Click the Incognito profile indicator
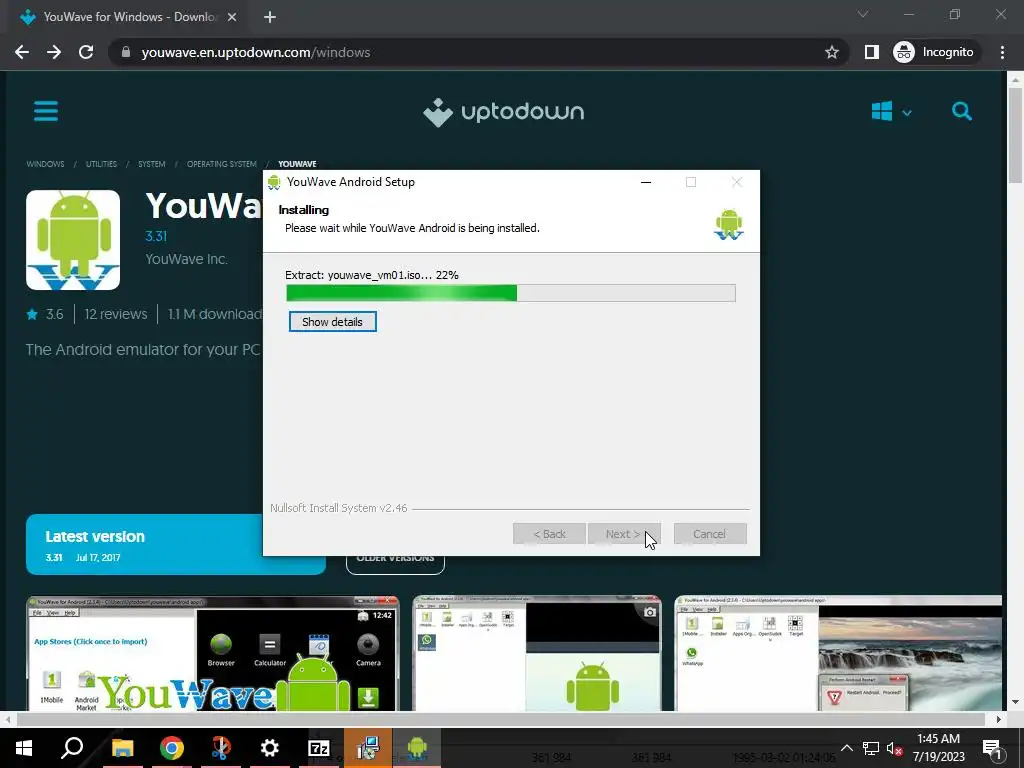1024x768 pixels. pyautogui.click(x=934, y=52)
